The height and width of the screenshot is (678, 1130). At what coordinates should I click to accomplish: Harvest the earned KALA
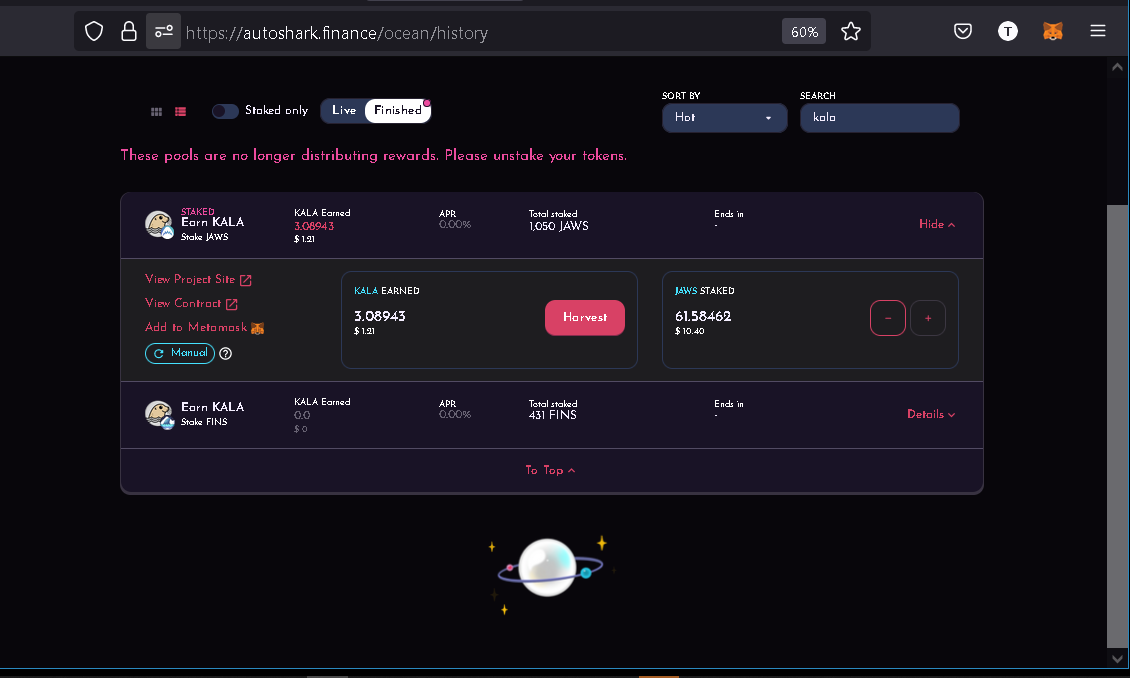pos(584,318)
